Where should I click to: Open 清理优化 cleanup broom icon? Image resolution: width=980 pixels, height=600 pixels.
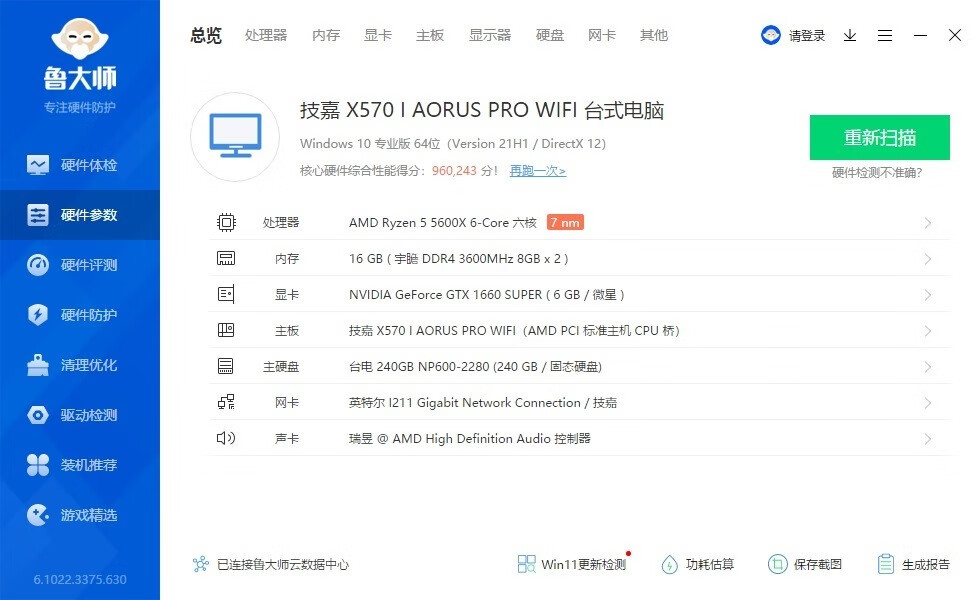[x=38, y=365]
